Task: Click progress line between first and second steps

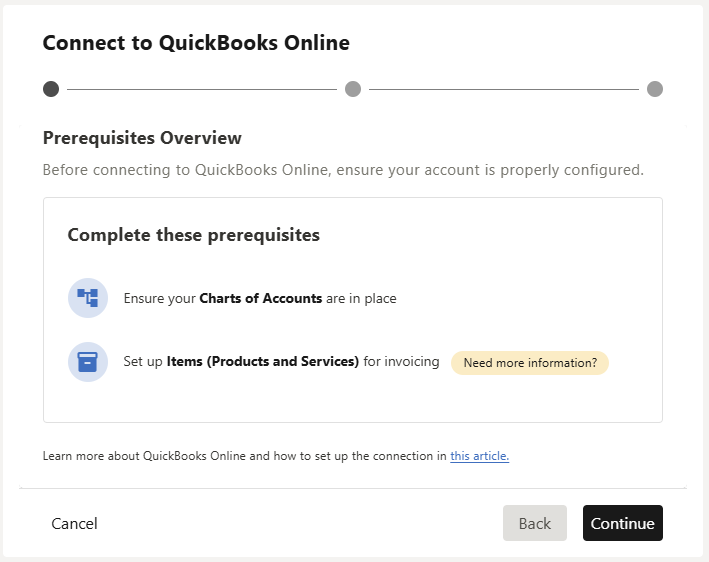Action: [202, 89]
